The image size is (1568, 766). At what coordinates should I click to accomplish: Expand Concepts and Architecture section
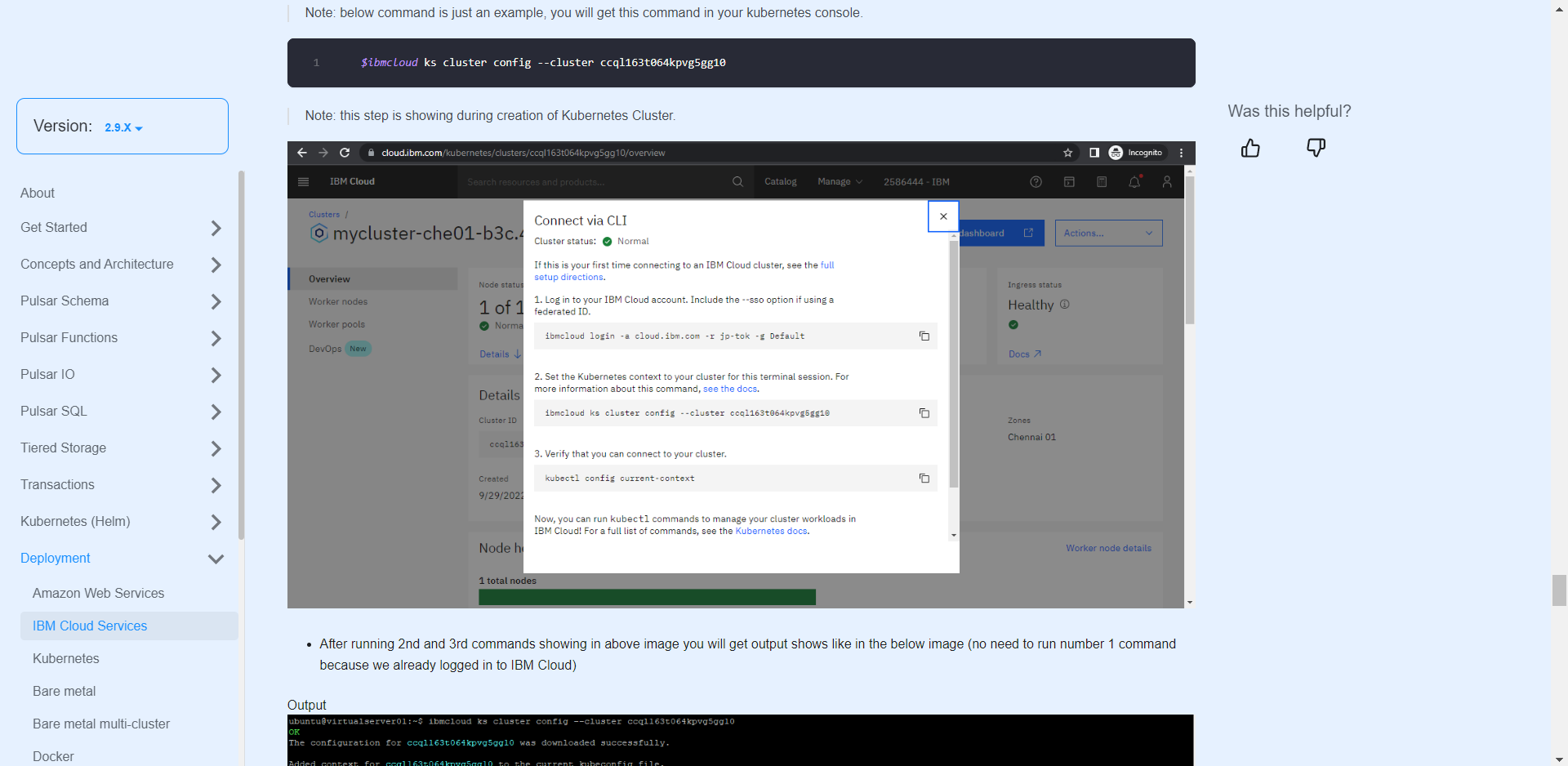point(216,265)
